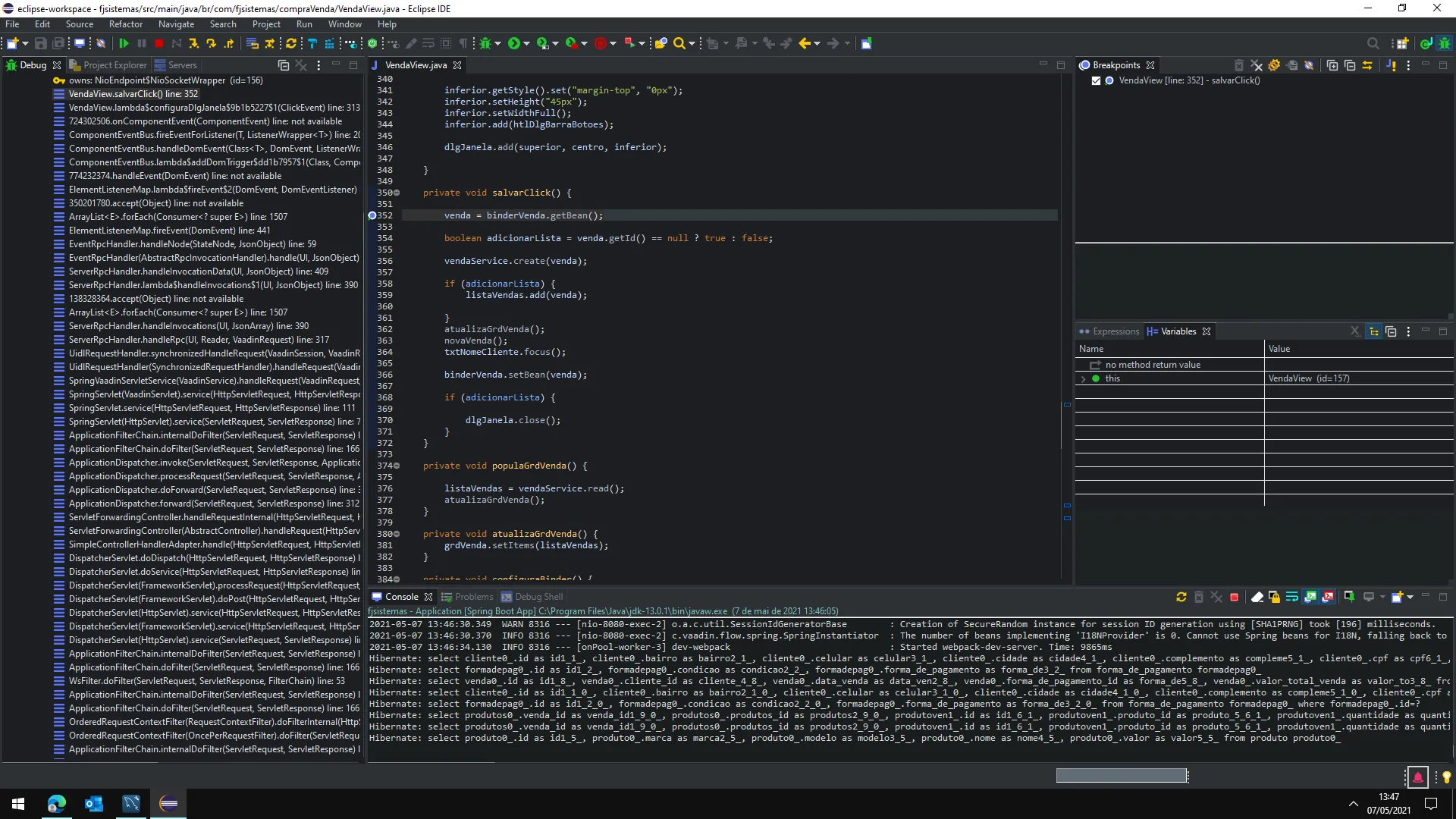This screenshot has width=1456, height=819.
Task: Toggle Pin Console button
Action: click(x=1349, y=598)
